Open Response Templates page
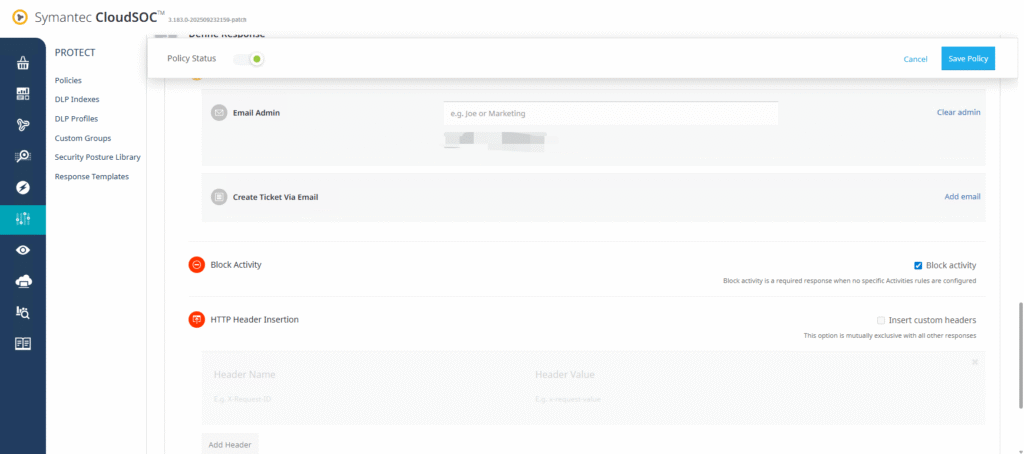Screen dimensions: 1024x454 coord(91,176)
